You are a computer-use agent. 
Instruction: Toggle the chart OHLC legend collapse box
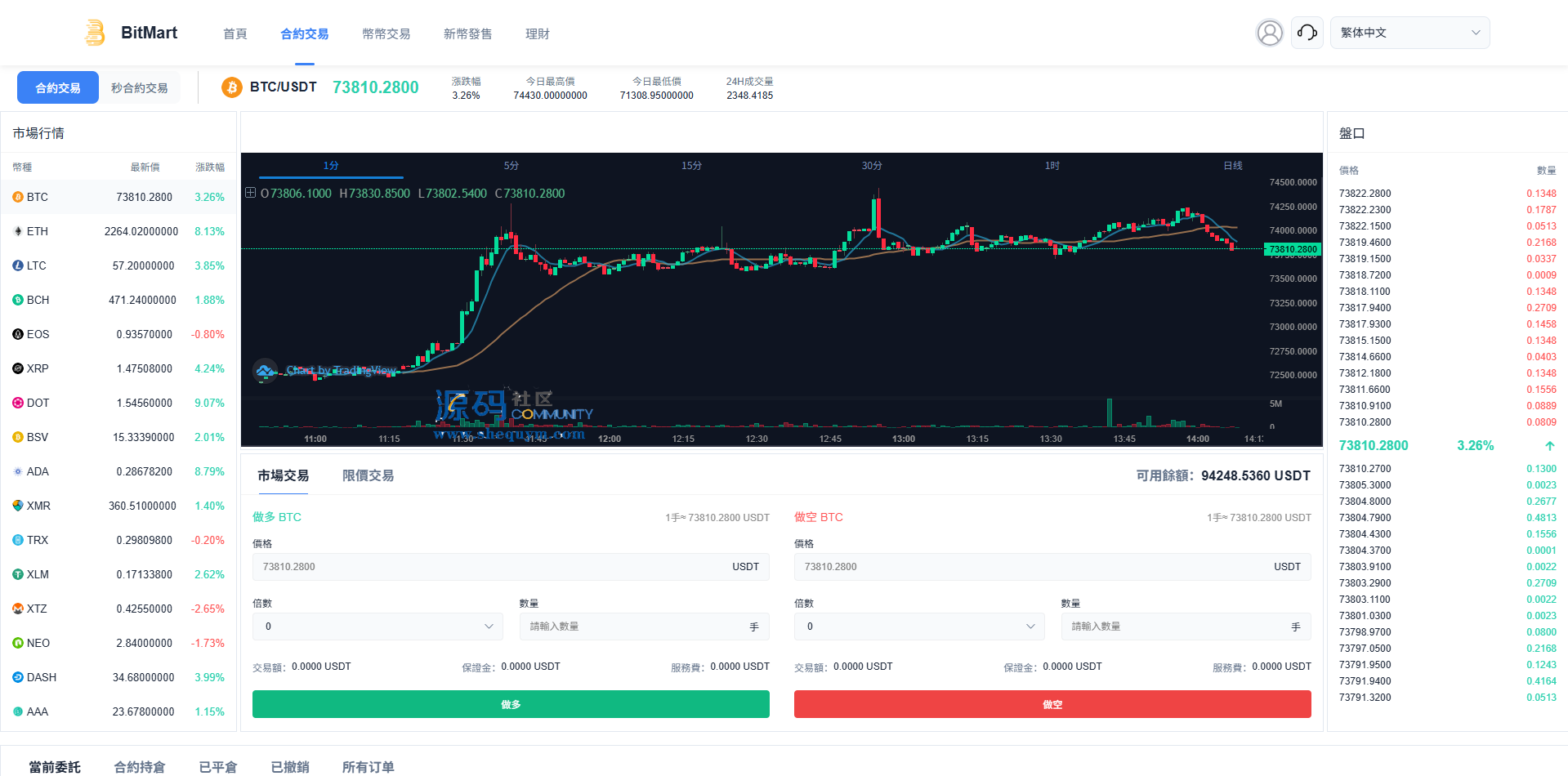point(250,193)
